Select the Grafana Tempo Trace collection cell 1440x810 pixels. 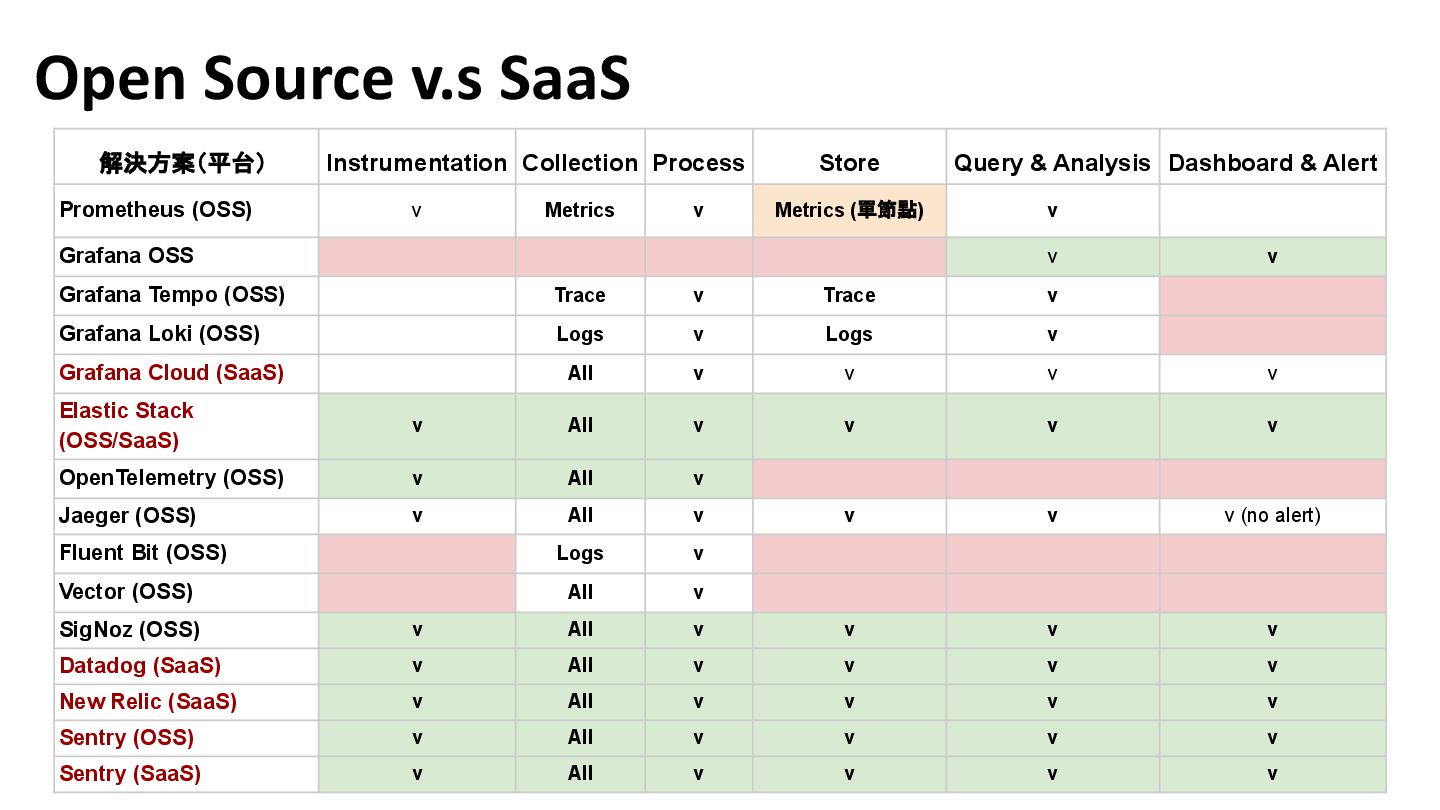580,295
